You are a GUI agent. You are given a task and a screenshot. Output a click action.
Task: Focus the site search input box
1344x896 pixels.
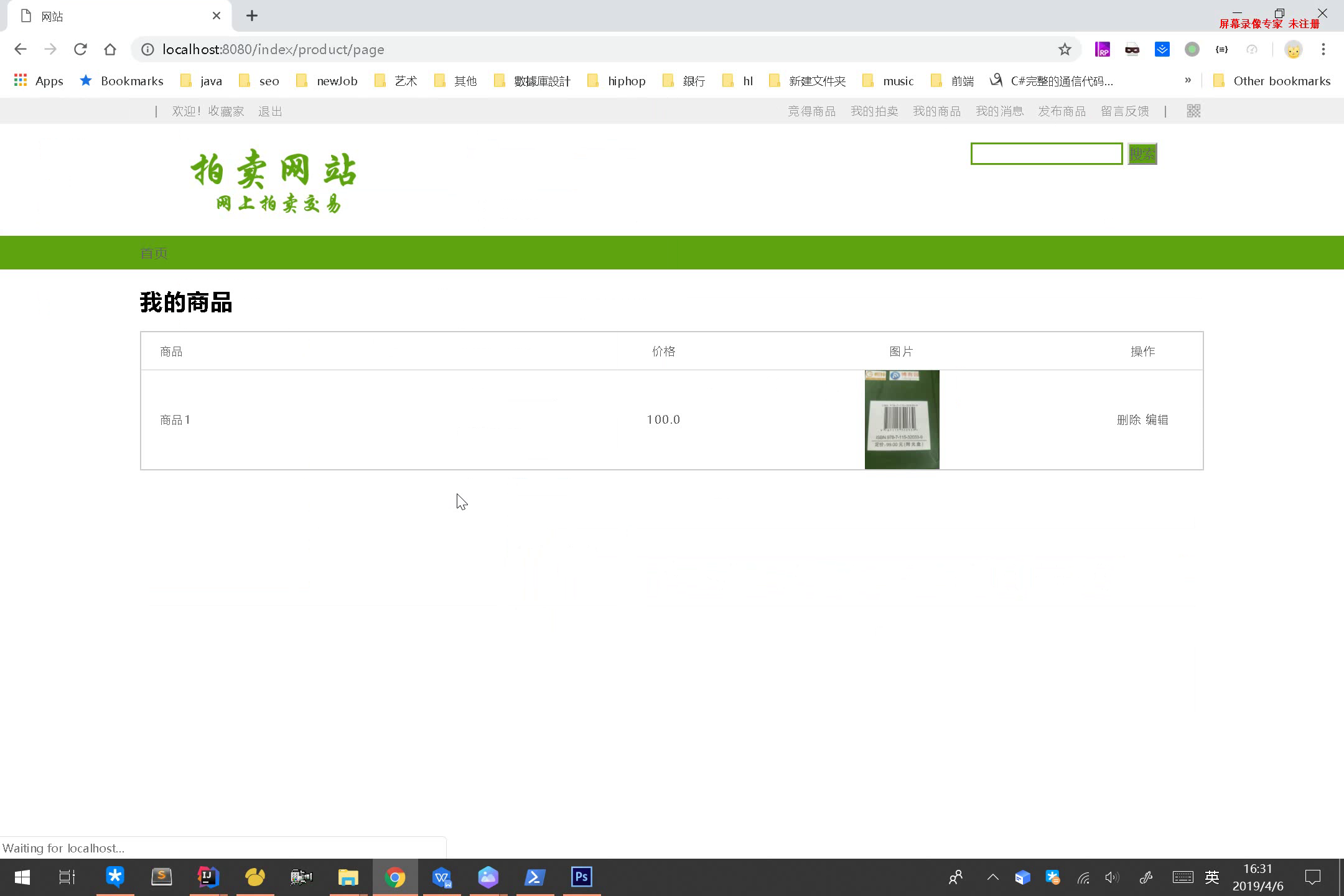coord(1047,154)
